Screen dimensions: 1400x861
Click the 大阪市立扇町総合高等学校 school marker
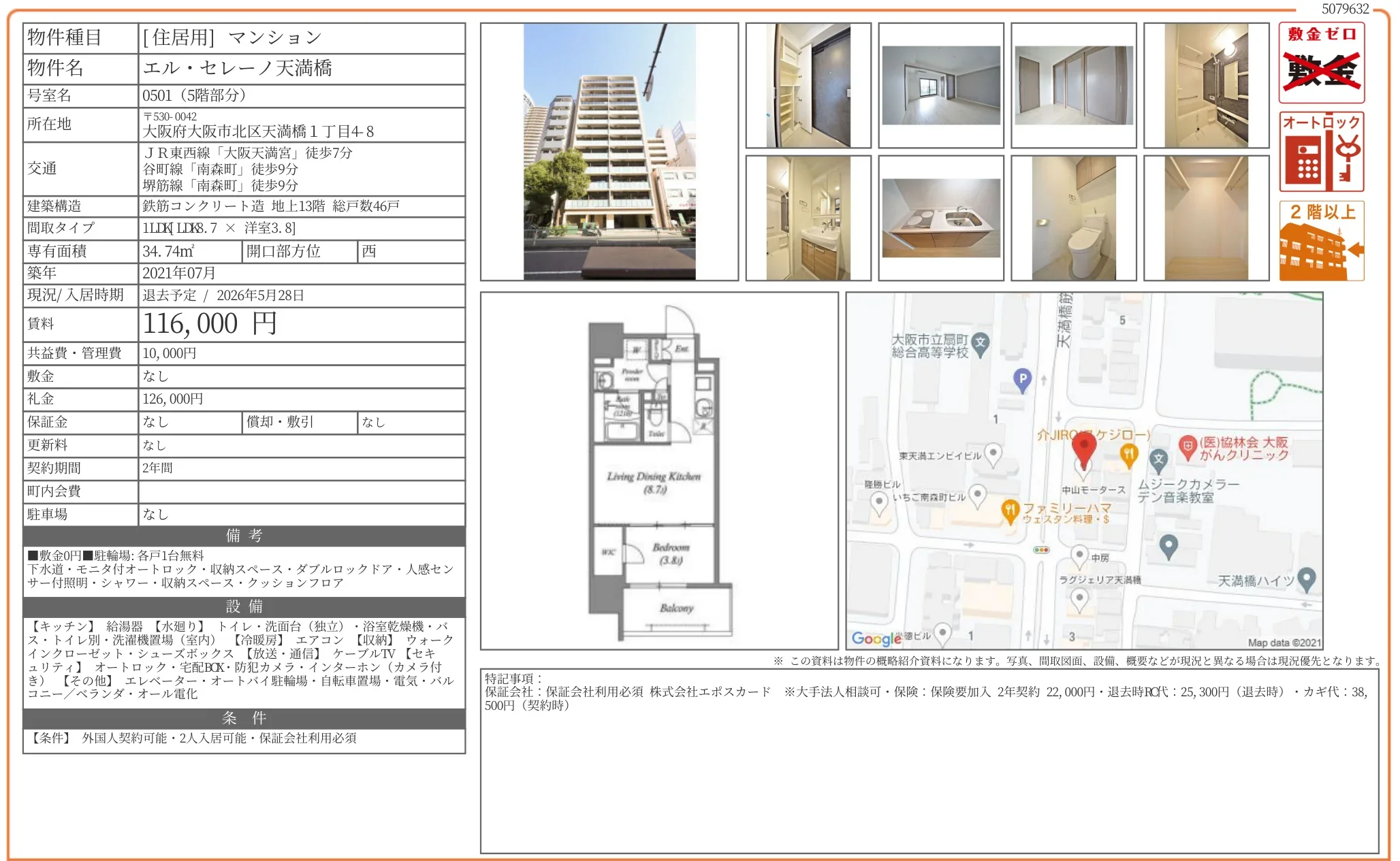pos(980,344)
